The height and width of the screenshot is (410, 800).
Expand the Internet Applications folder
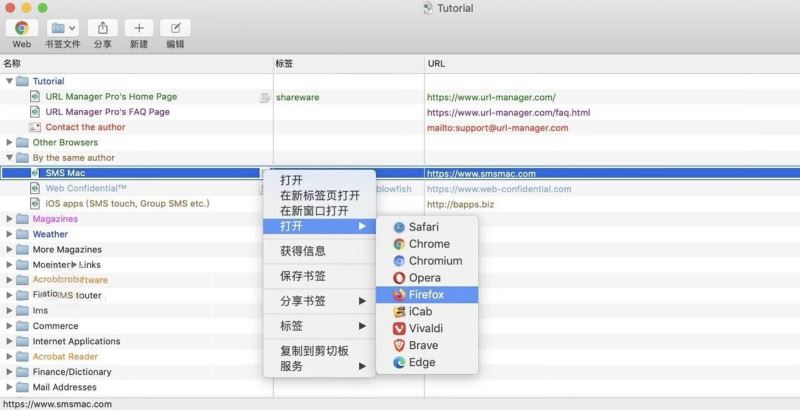[x=9, y=341]
